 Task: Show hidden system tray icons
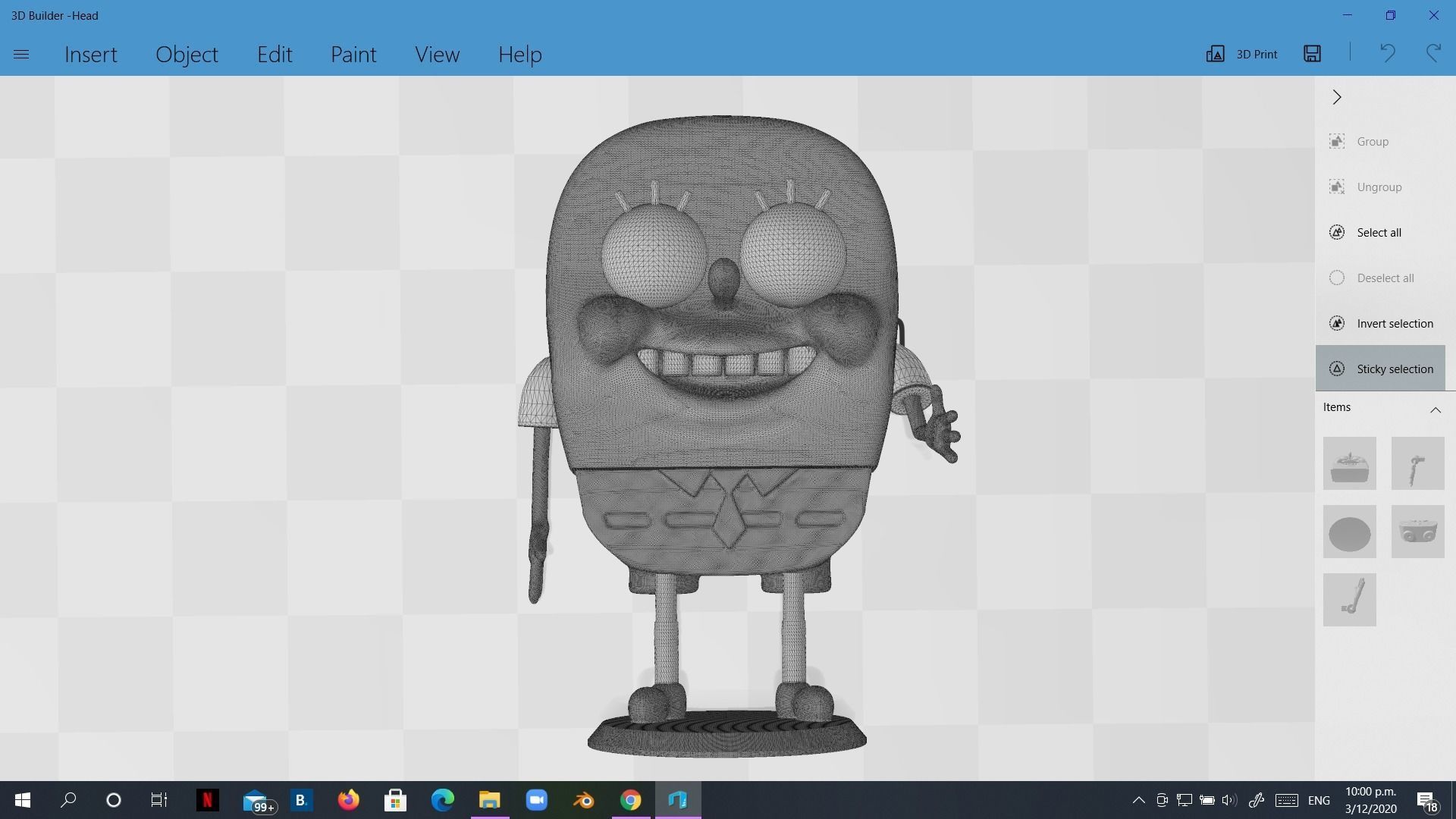(1138, 800)
